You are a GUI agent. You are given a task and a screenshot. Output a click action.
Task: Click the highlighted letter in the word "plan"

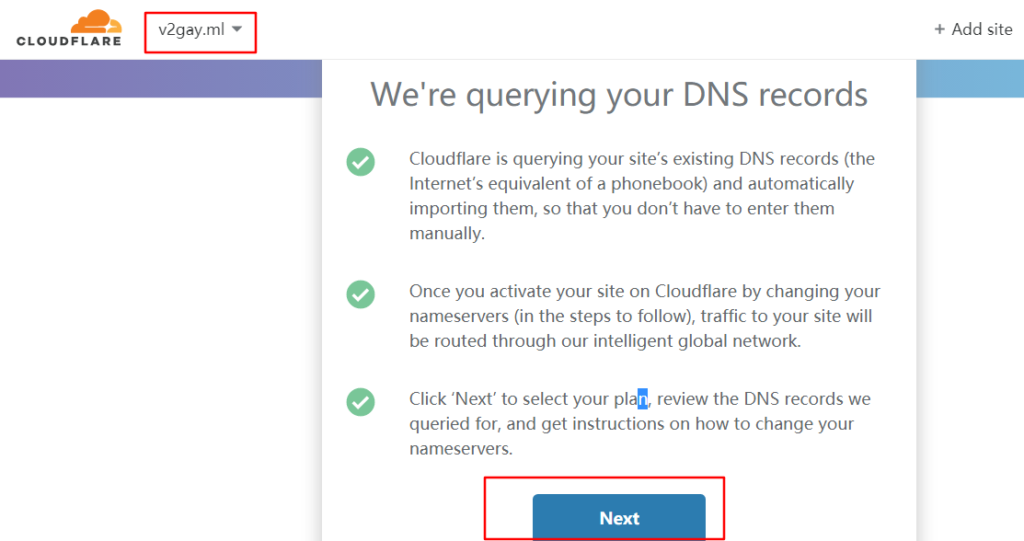[644, 399]
